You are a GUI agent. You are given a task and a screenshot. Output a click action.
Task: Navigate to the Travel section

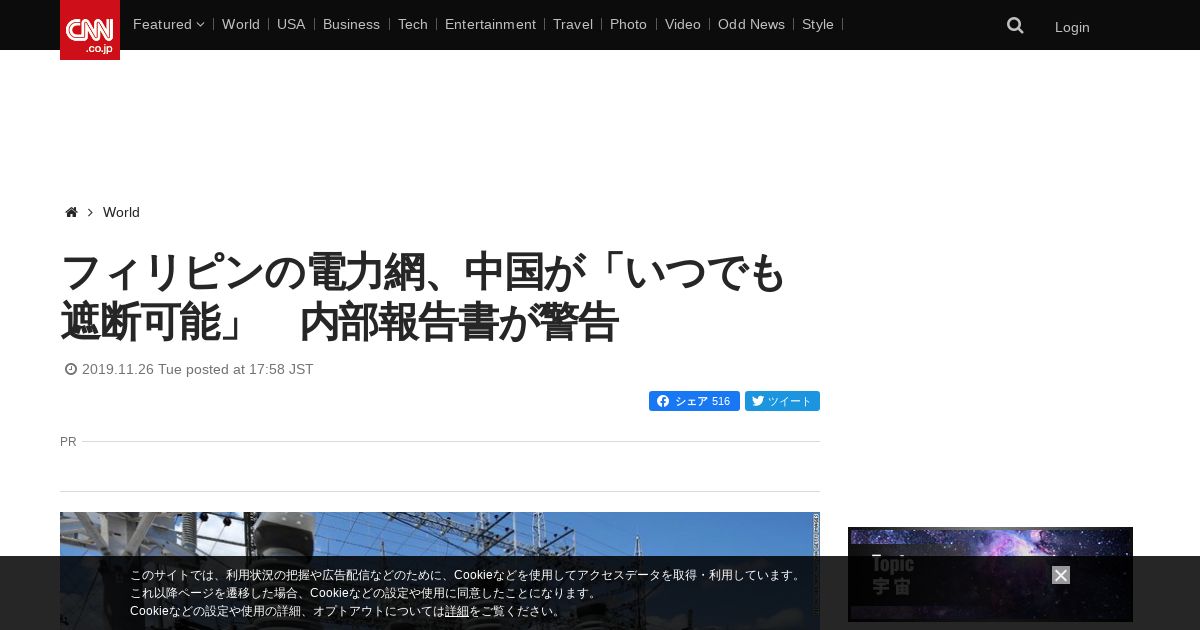pos(573,24)
